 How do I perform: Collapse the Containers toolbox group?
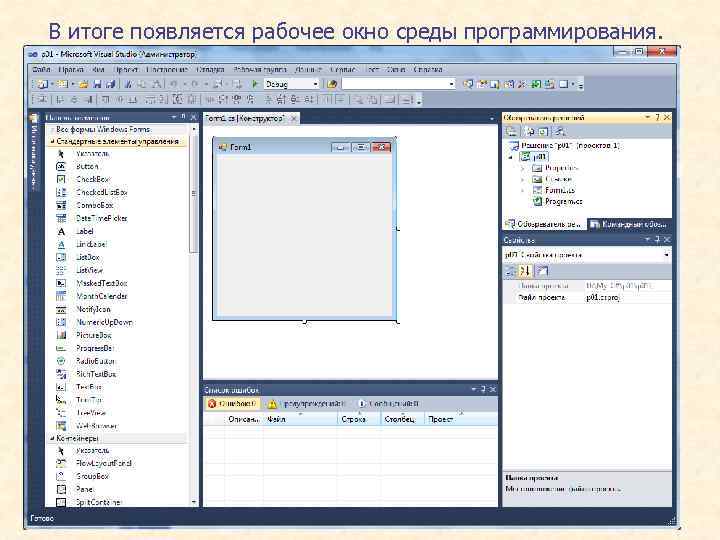pyautogui.click(x=52, y=439)
